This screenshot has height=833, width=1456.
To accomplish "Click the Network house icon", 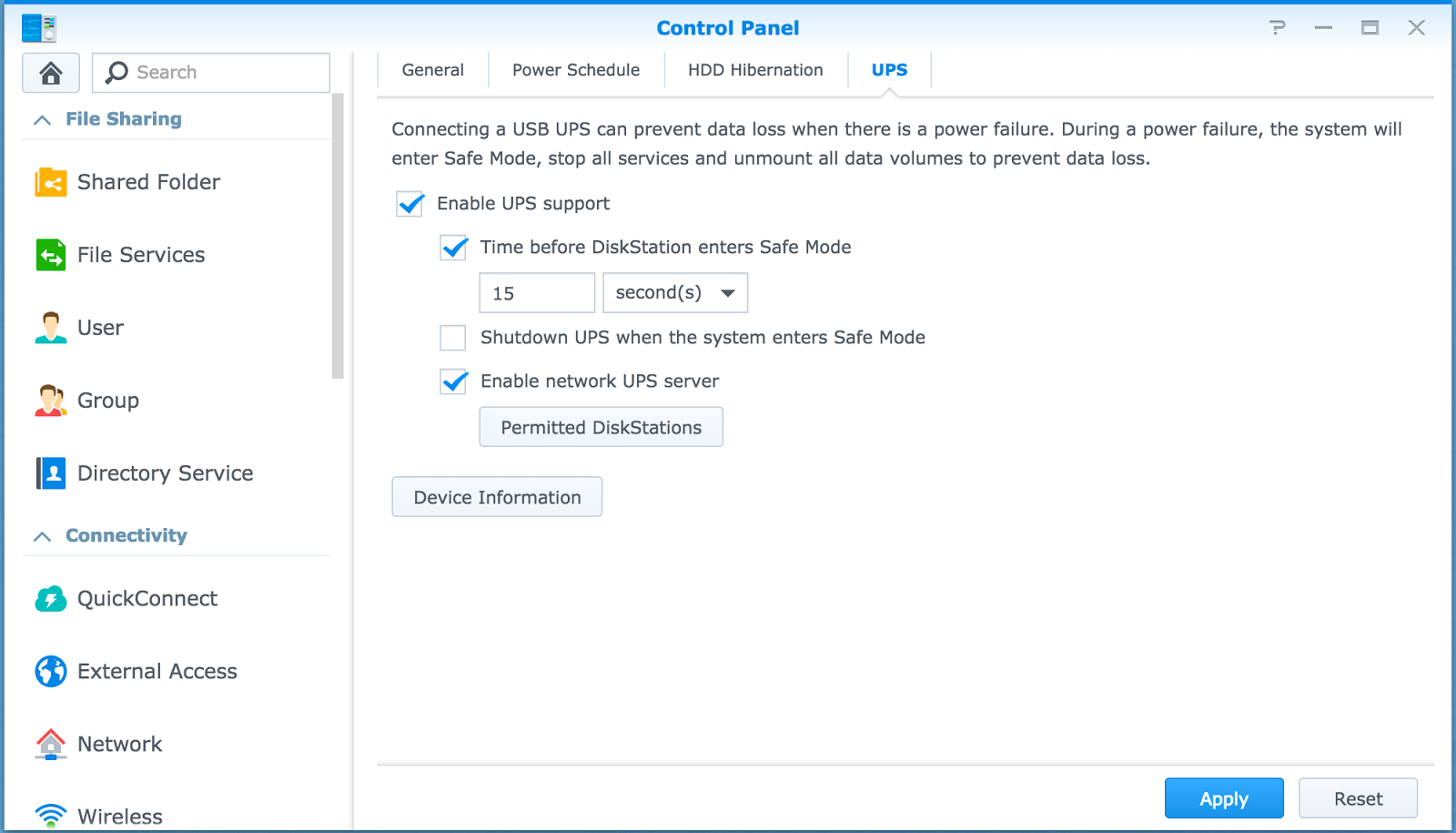I will pos(50,745).
